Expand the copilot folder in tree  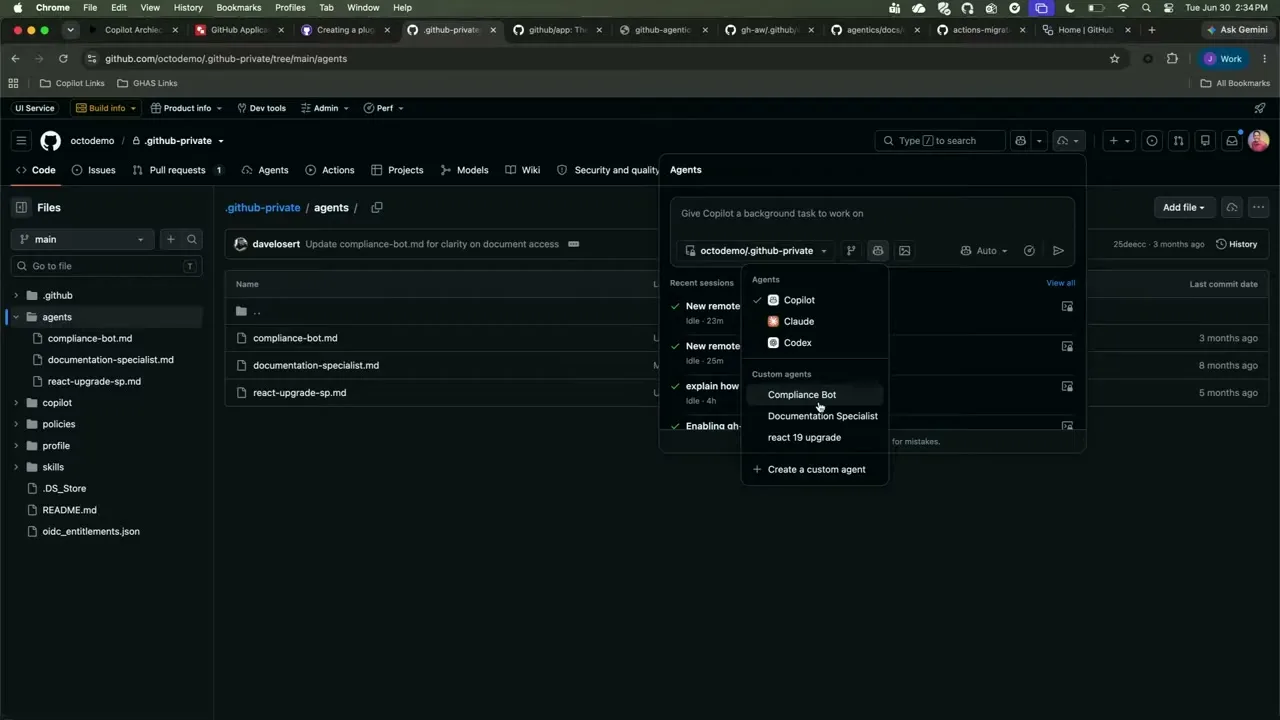click(16, 403)
